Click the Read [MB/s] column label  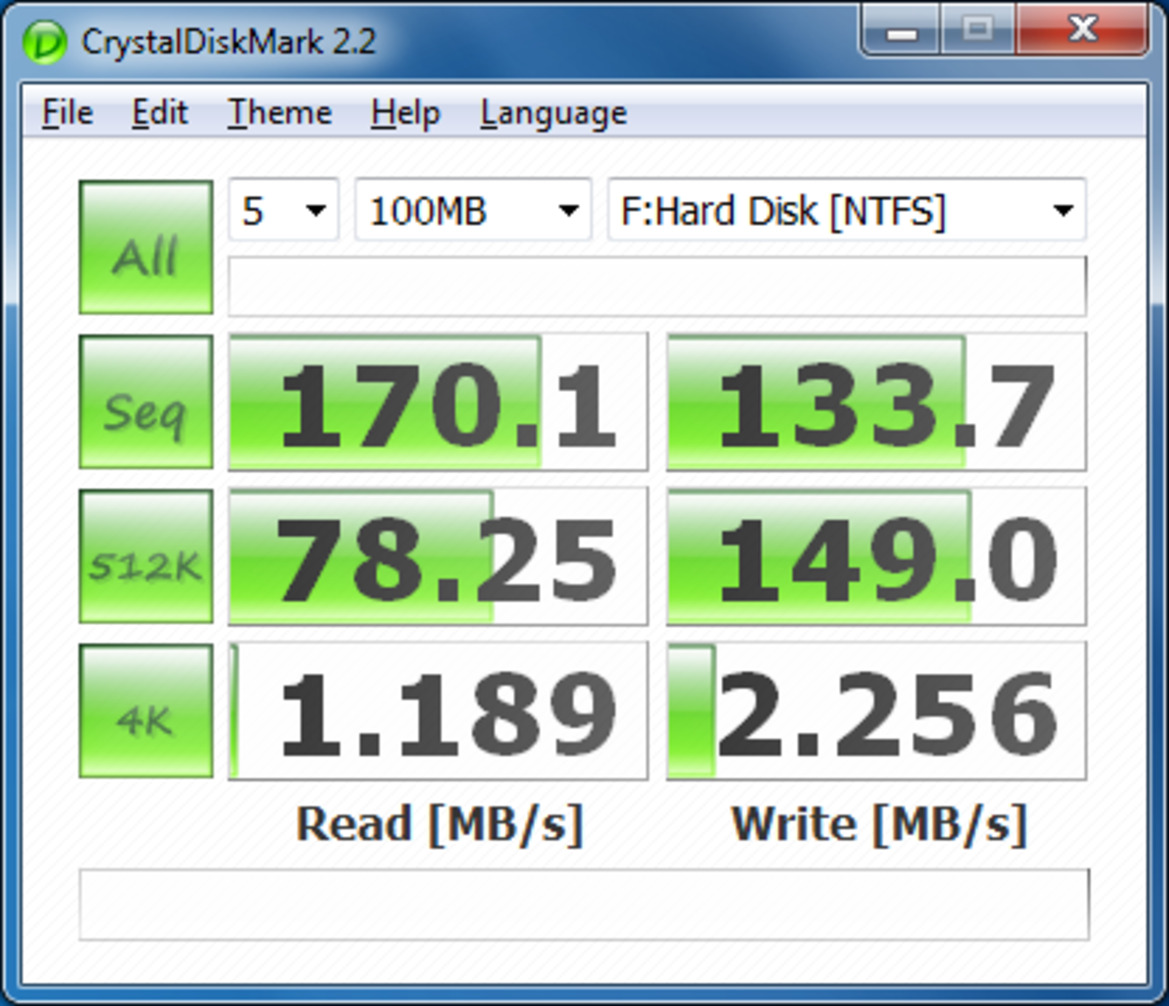click(439, 825)
